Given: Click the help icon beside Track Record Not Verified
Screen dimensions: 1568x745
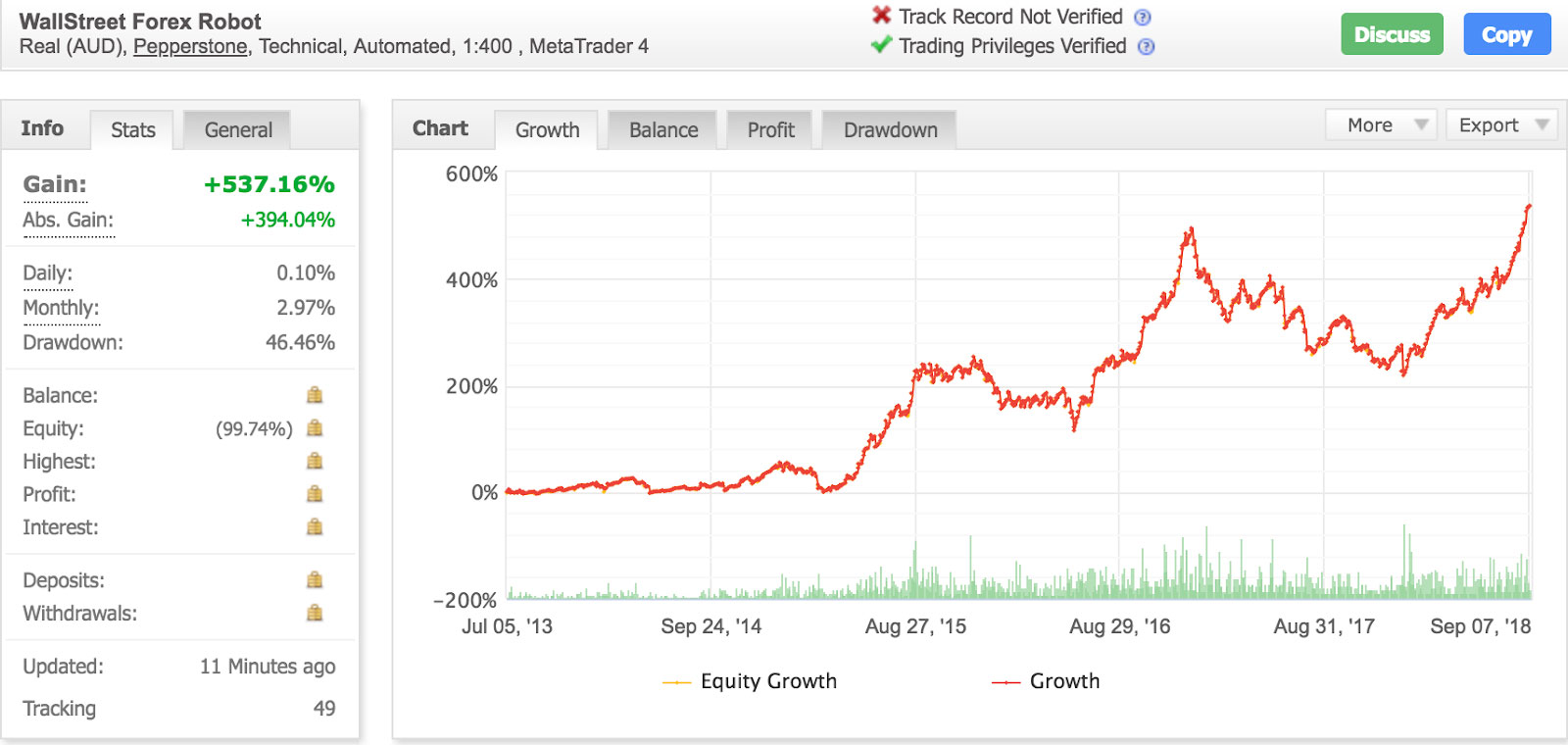Looking at the screenshot, I should (1142, 18).
